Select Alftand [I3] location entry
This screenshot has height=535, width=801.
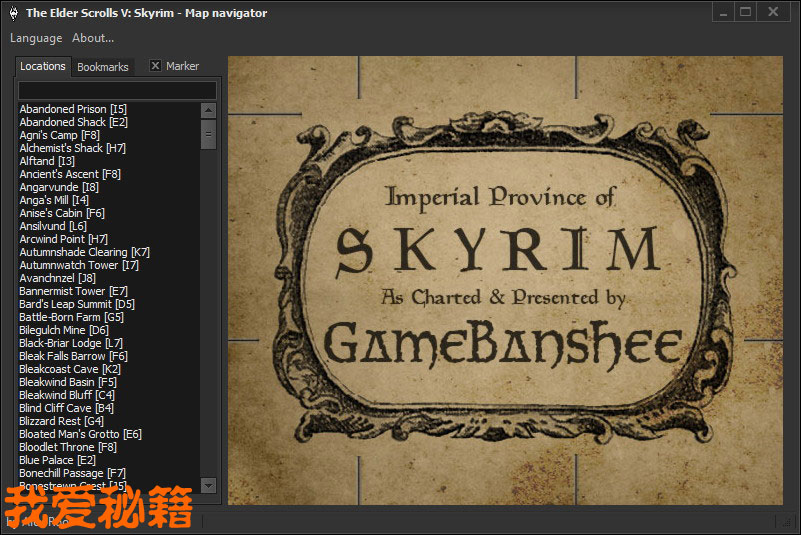pos(47,161)
